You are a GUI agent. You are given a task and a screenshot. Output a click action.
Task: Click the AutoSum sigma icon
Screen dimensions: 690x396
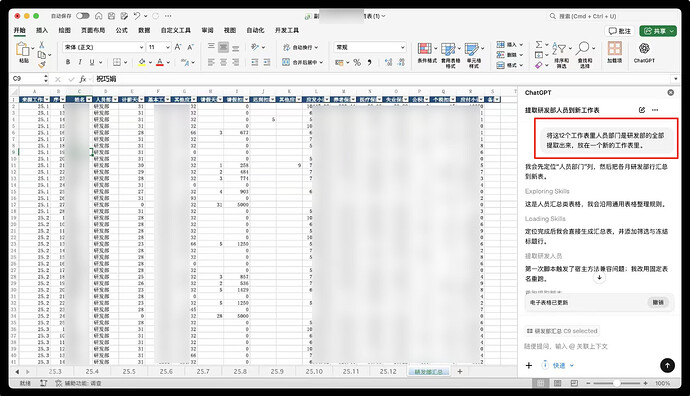(x=539, y=45)
